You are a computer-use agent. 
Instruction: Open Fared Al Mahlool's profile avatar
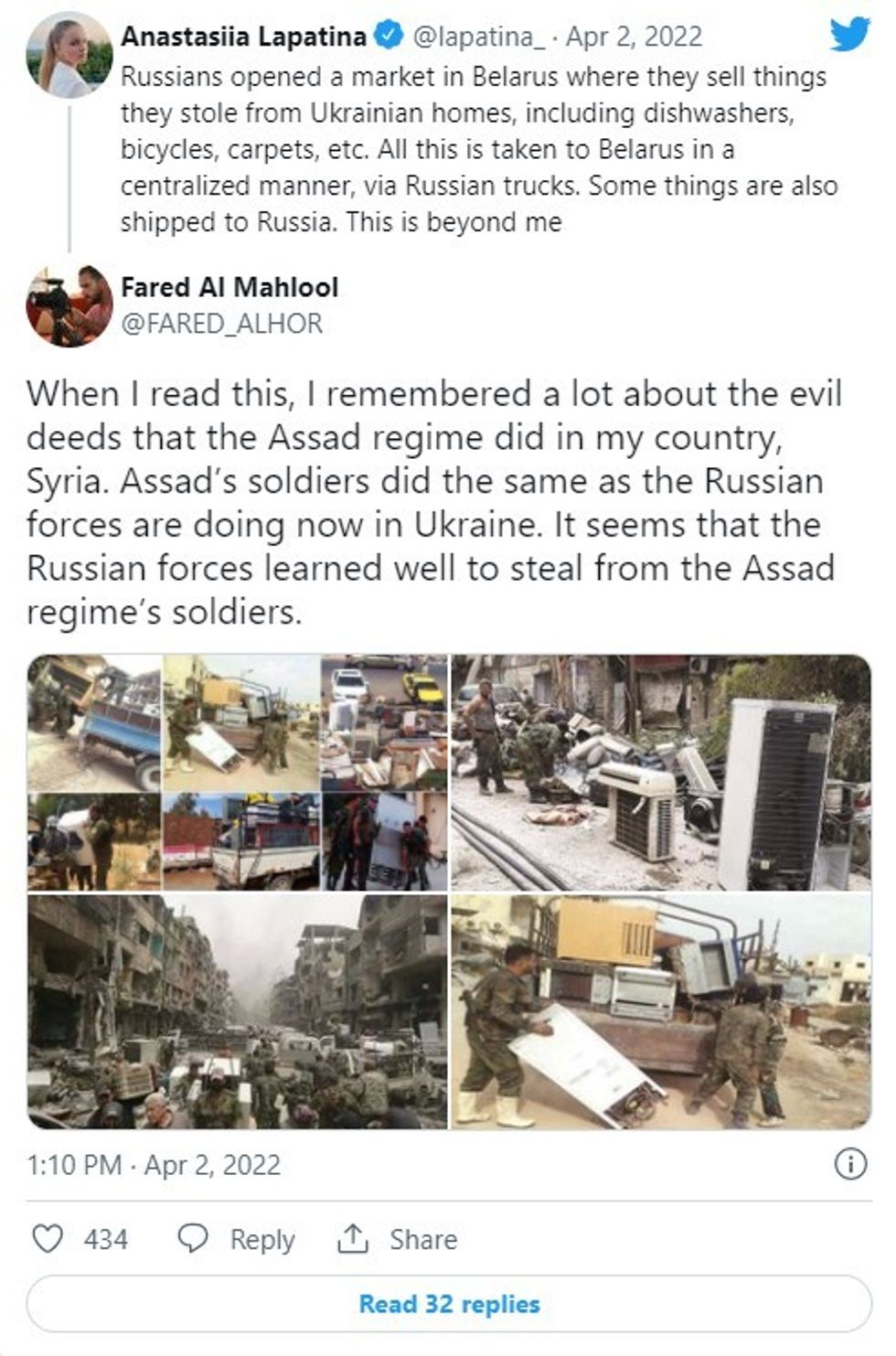(x=69, y=305)
